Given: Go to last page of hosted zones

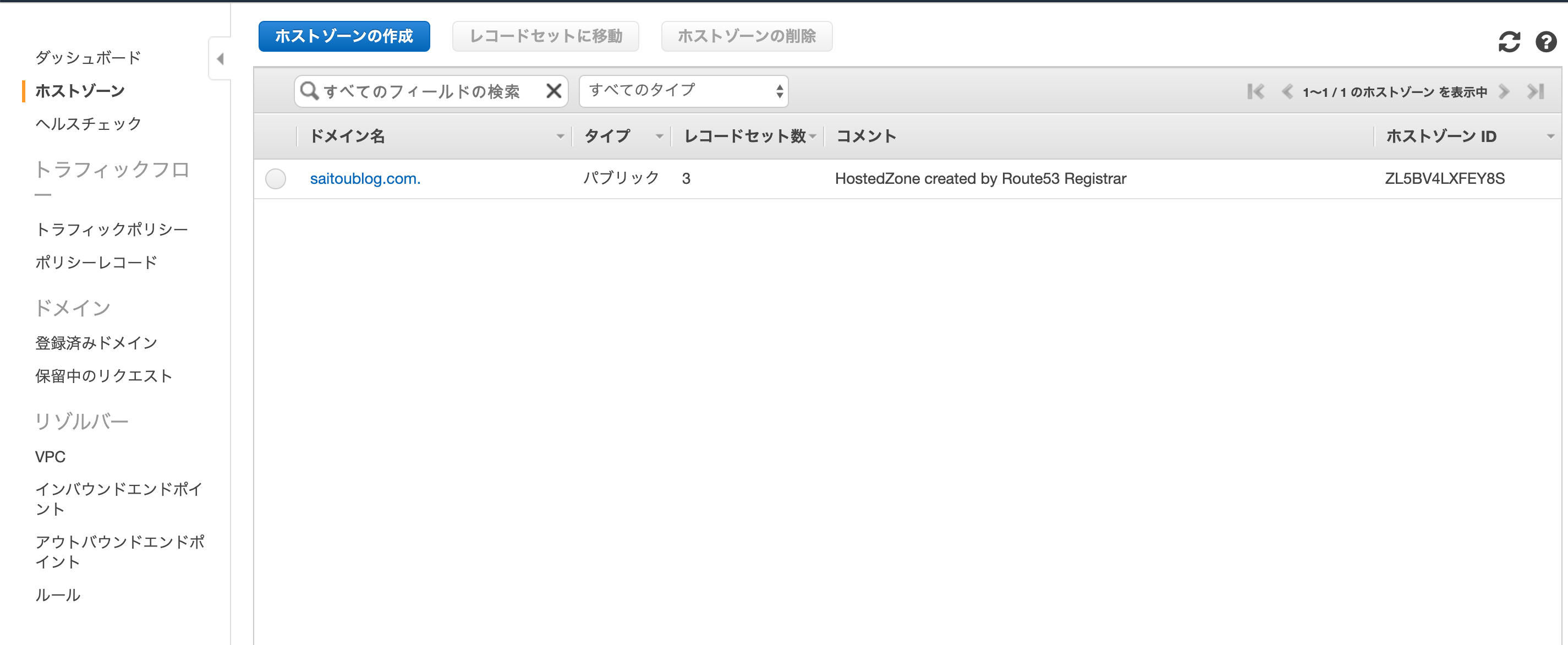Looking at the screenshot, I should coord(1536,91).
